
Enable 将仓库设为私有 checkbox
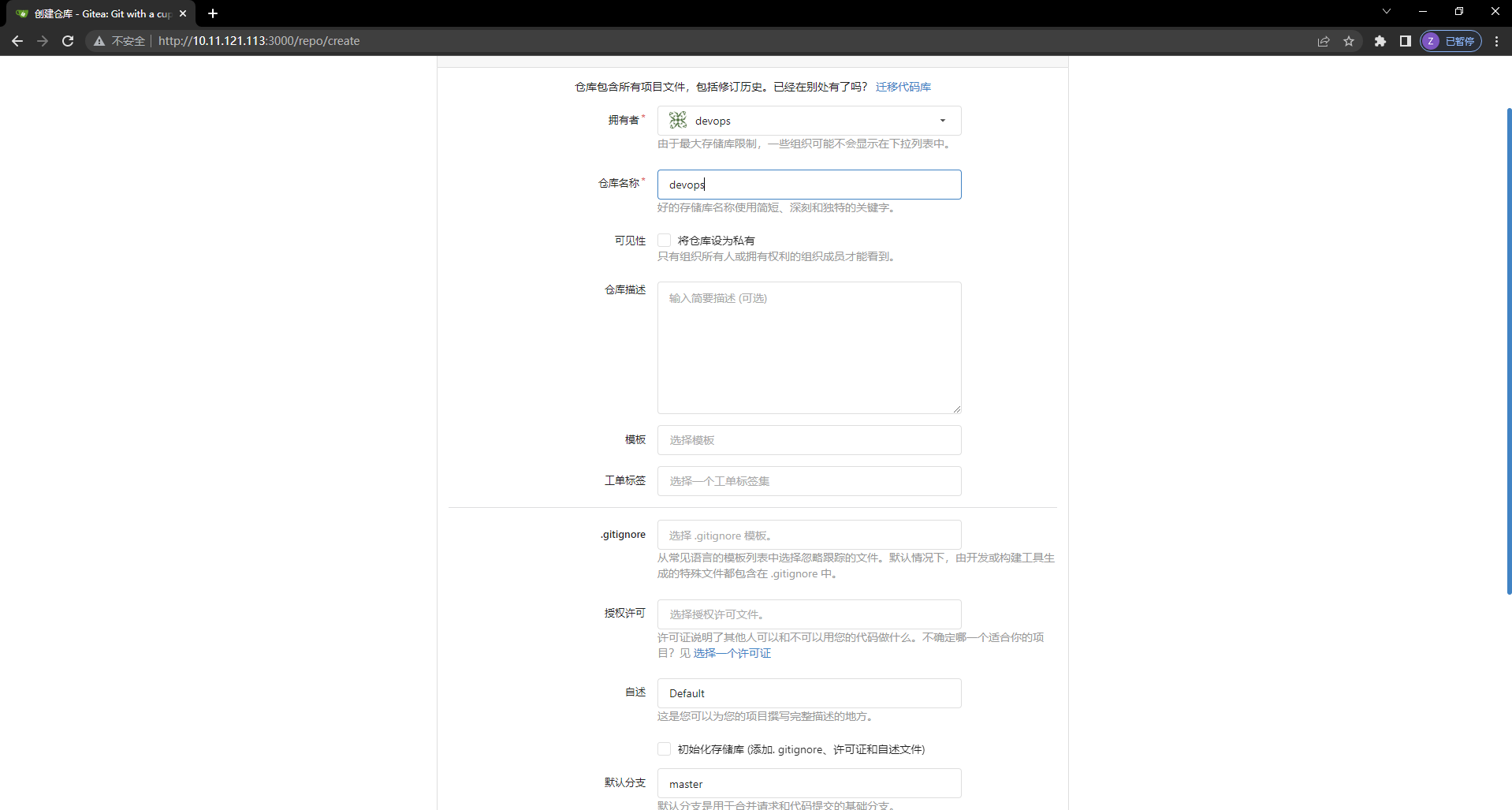click(665, 240)
